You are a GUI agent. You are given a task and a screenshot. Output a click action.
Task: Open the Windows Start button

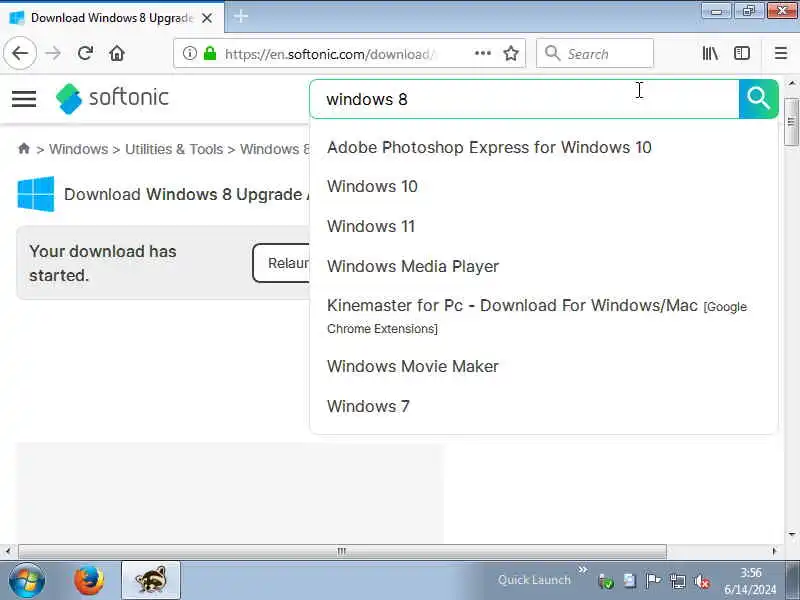(x=26, y=581)
